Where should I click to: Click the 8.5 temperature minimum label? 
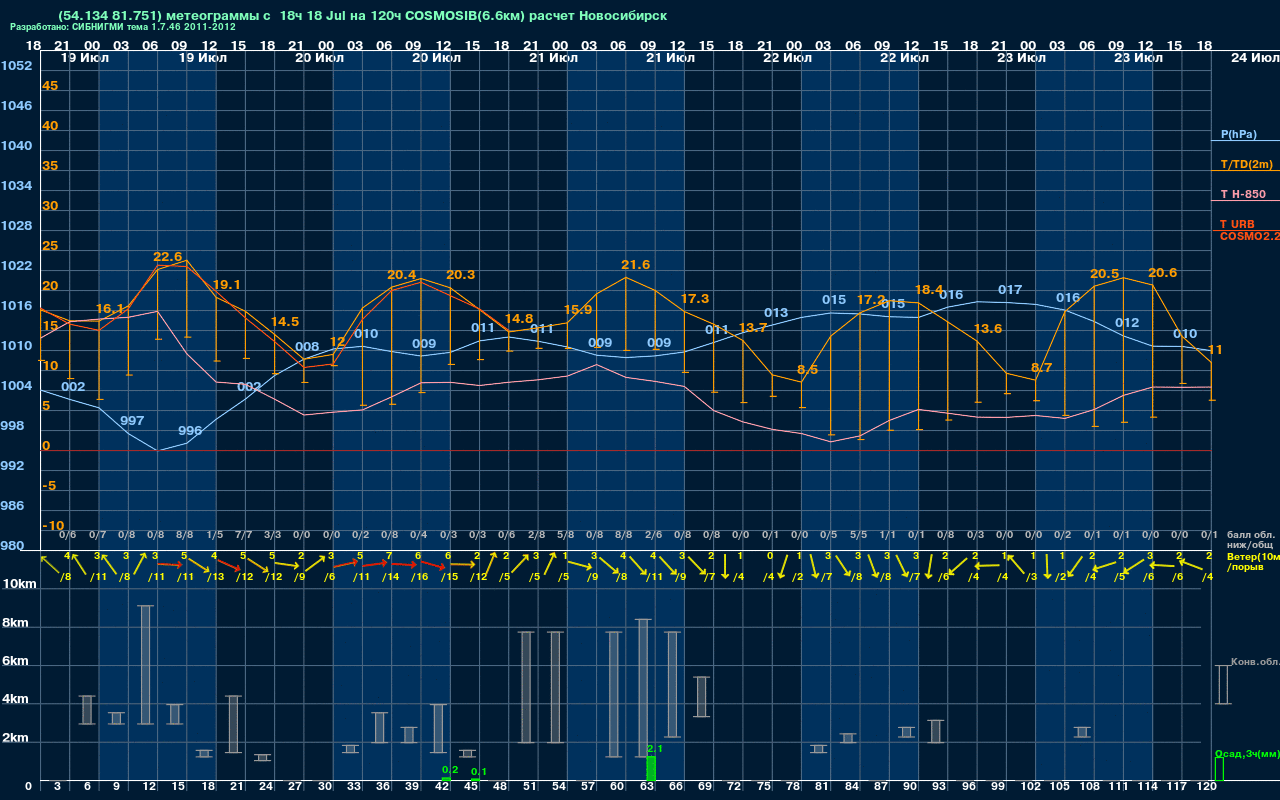coord(807,370)
